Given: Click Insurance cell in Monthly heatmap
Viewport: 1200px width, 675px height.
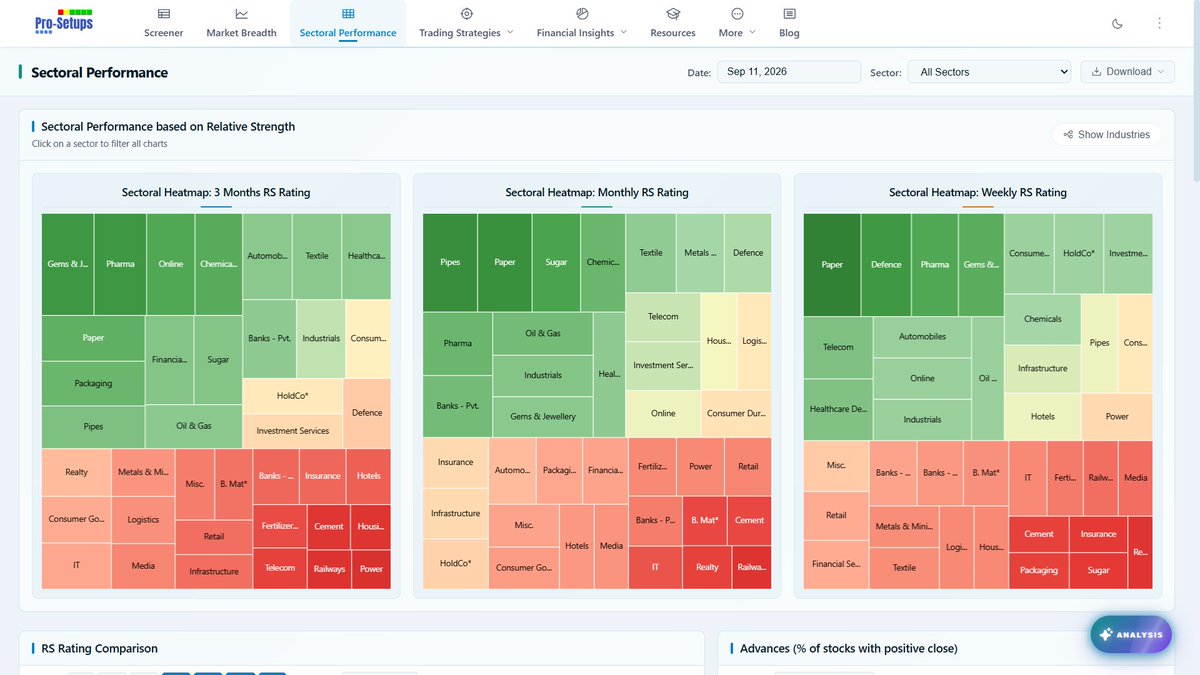Looking at the screenshot, I should click(455, 462).
